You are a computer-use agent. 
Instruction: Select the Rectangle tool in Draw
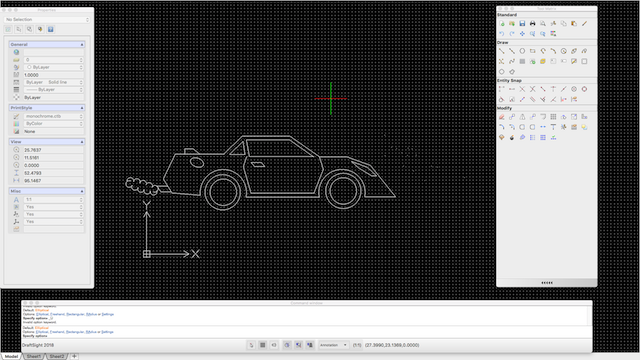[x=533, y=51]
